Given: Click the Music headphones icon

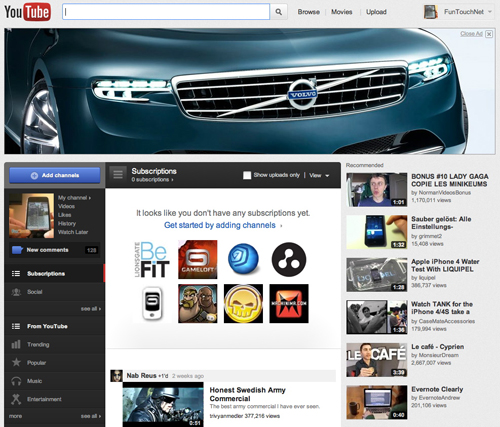Looking at the screenshot, I should [16, 381].
